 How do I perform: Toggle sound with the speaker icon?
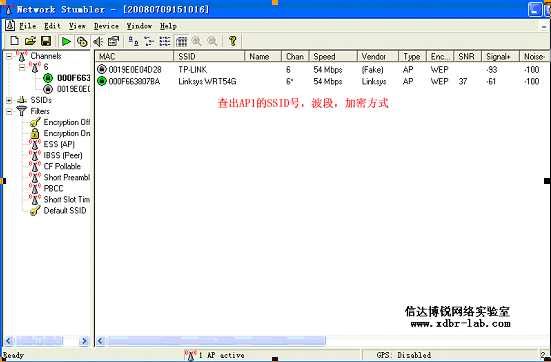tap(98, 41)
